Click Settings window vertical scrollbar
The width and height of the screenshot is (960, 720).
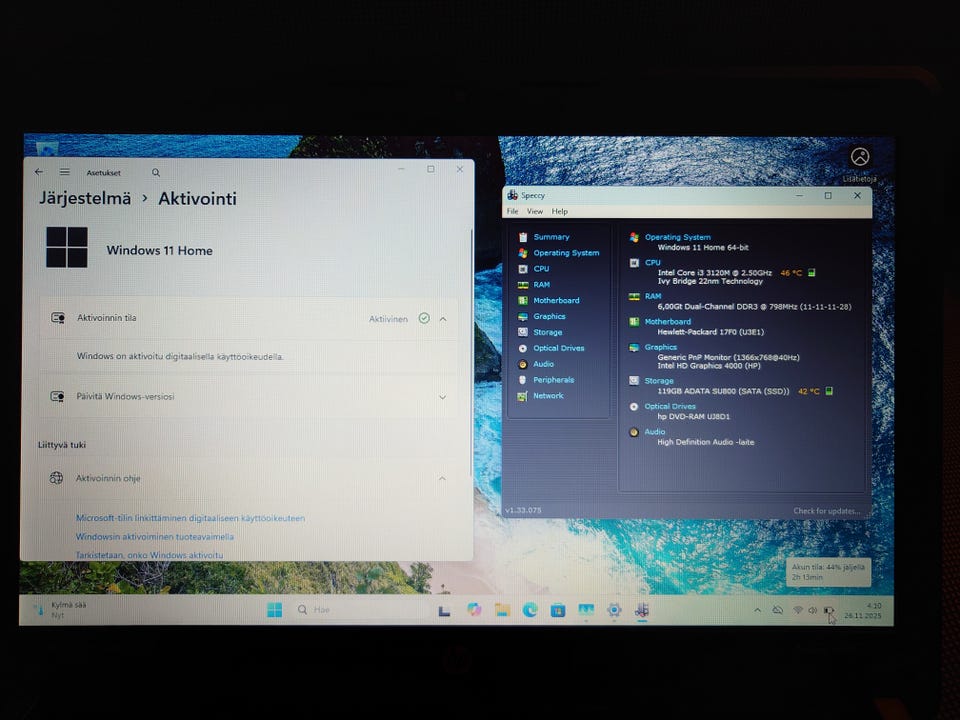(471, 352)
